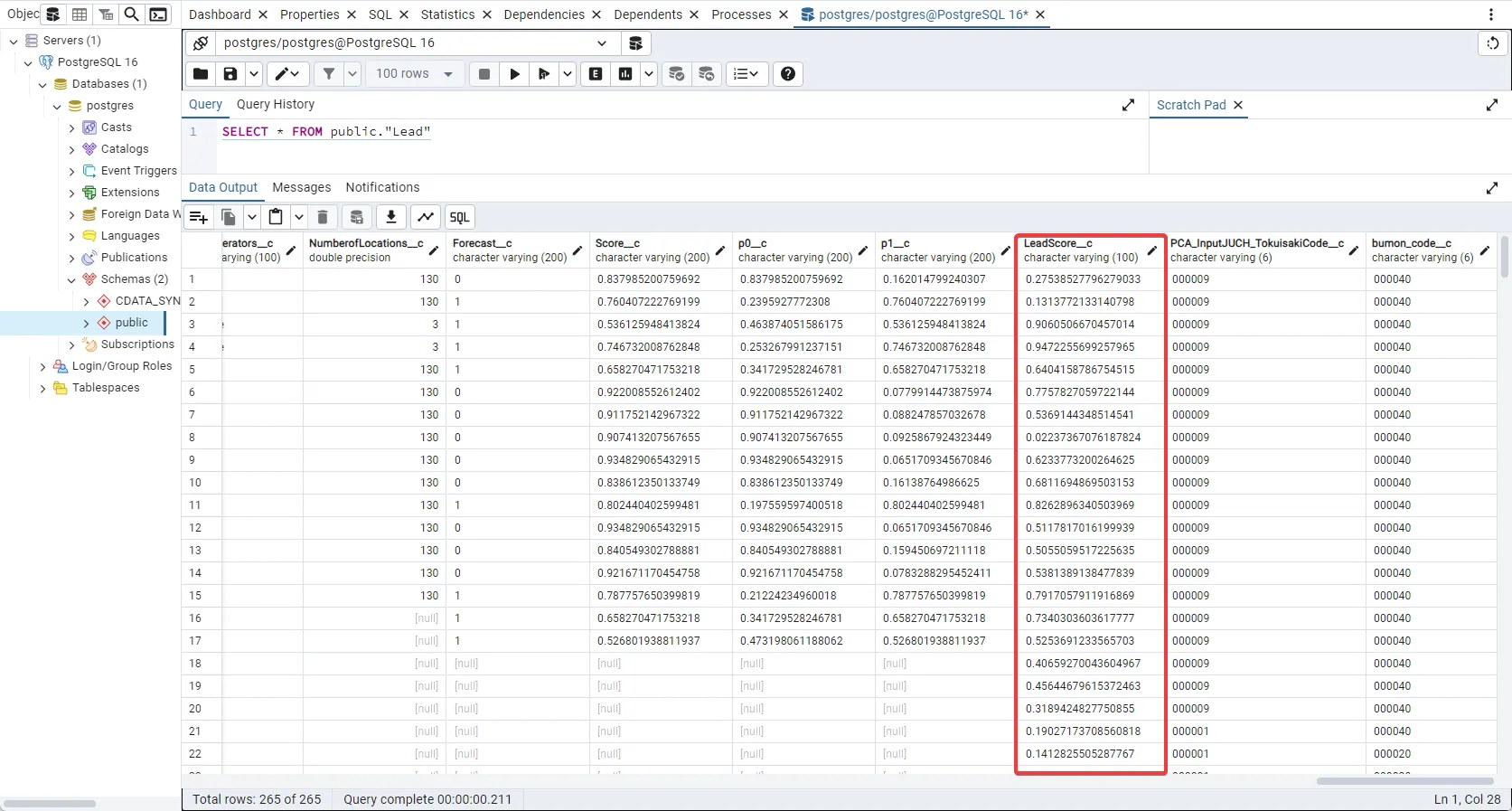Click the Save File disk icon
This screenshot has height=811, width=1512.
(x=230, y=74)
